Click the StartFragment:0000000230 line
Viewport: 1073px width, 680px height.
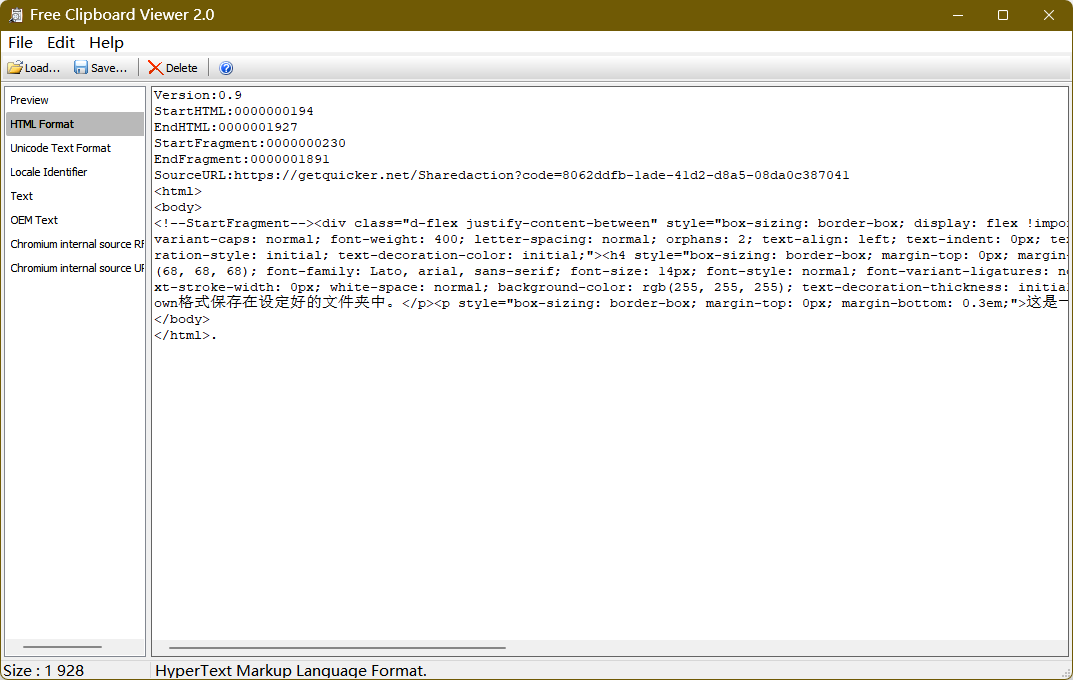(250, 143)
